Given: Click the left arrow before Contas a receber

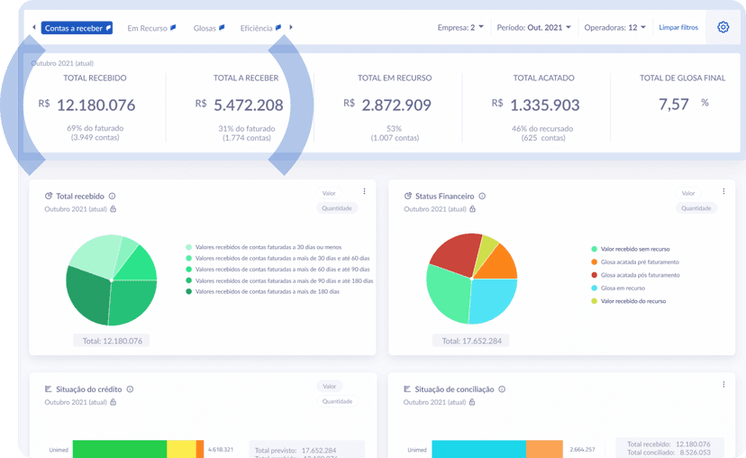Looking at the screenshot, I should point(35,27).
